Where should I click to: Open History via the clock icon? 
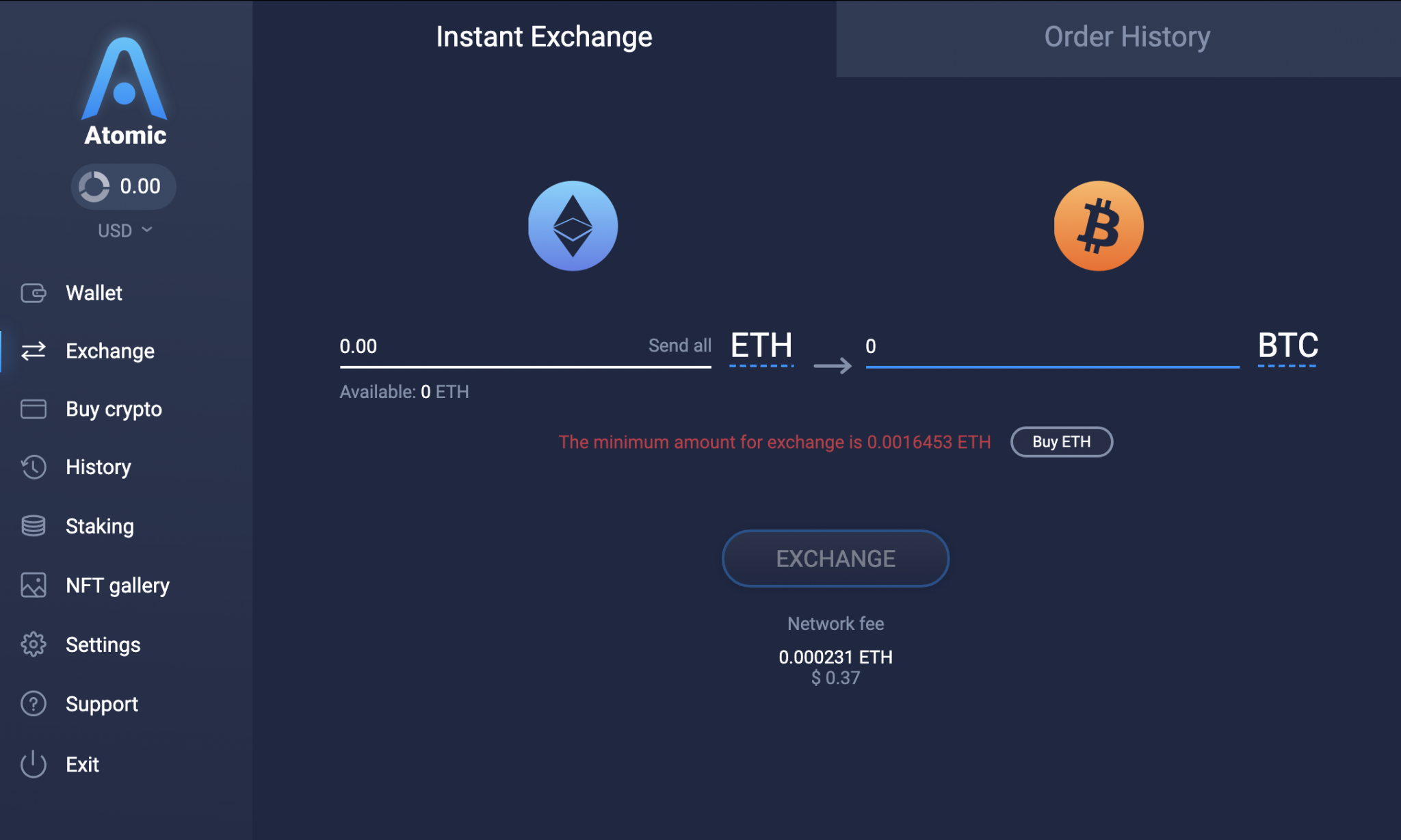[x=34, y=467]
